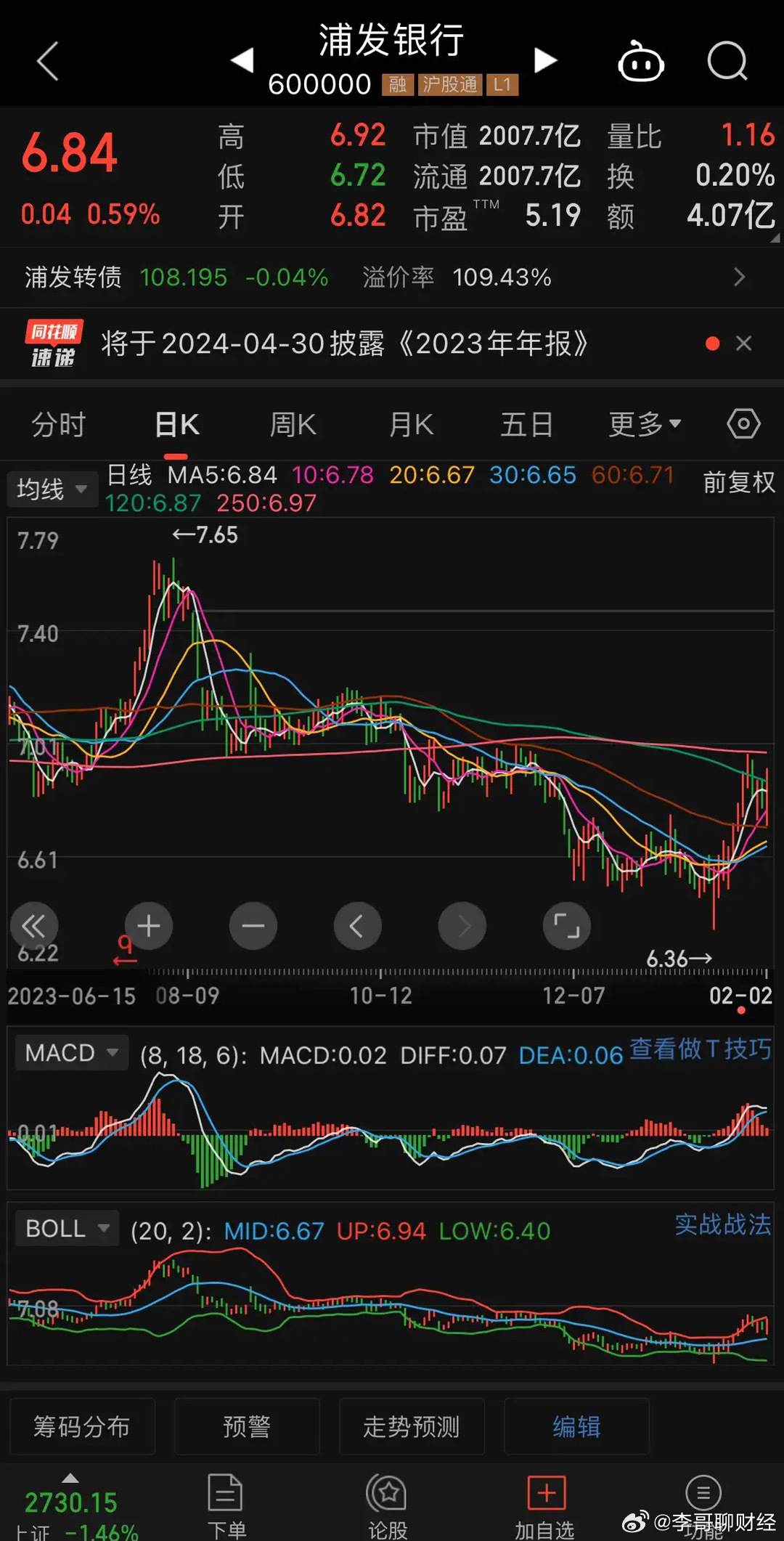Tap the DEA:0.06 value
The image size is (784, 1541).
click(x=571, y=1055)
